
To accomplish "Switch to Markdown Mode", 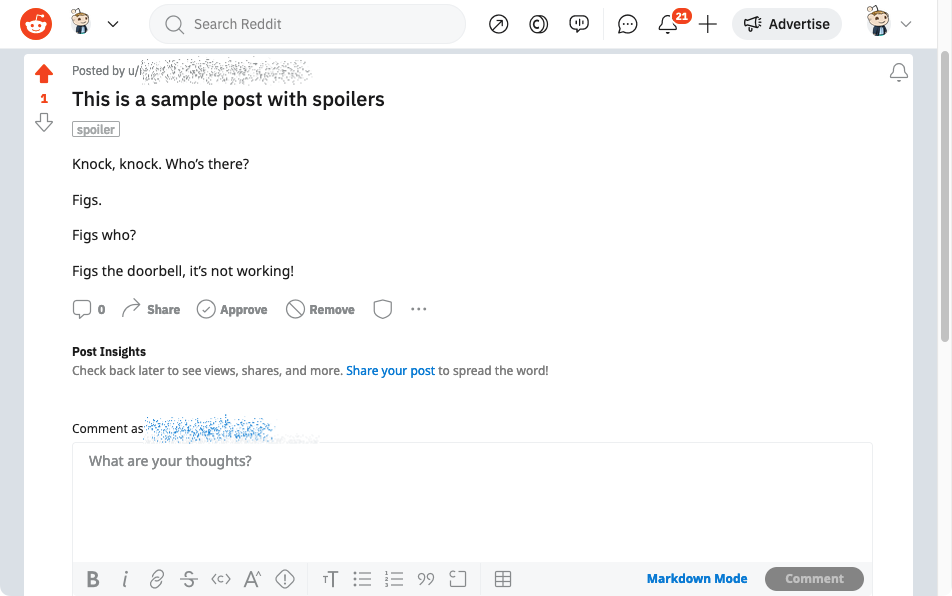I will point(696,578).
